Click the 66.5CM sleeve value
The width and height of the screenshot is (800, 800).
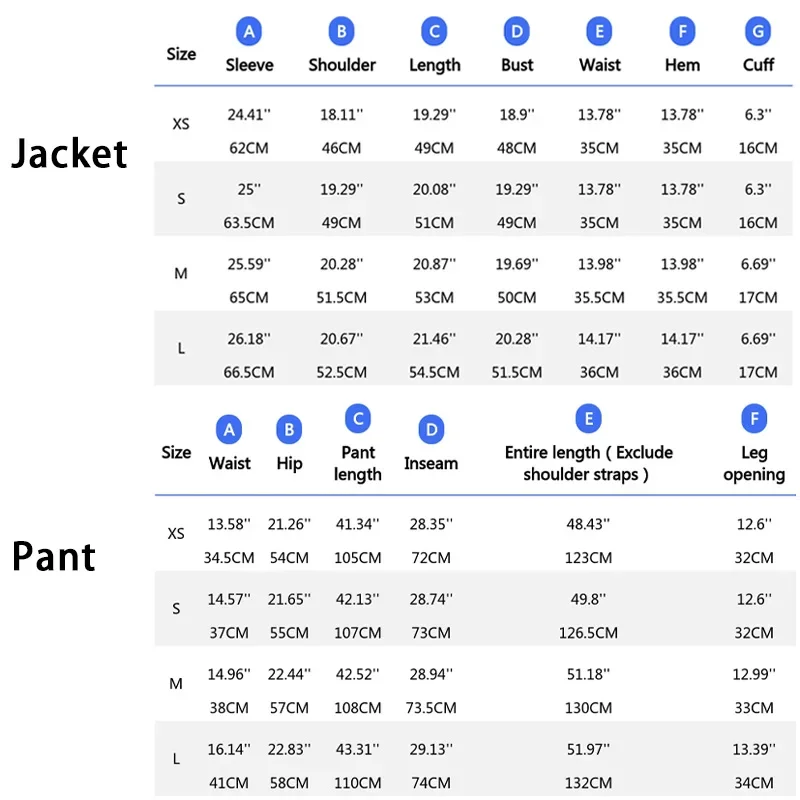pos(249,372)
